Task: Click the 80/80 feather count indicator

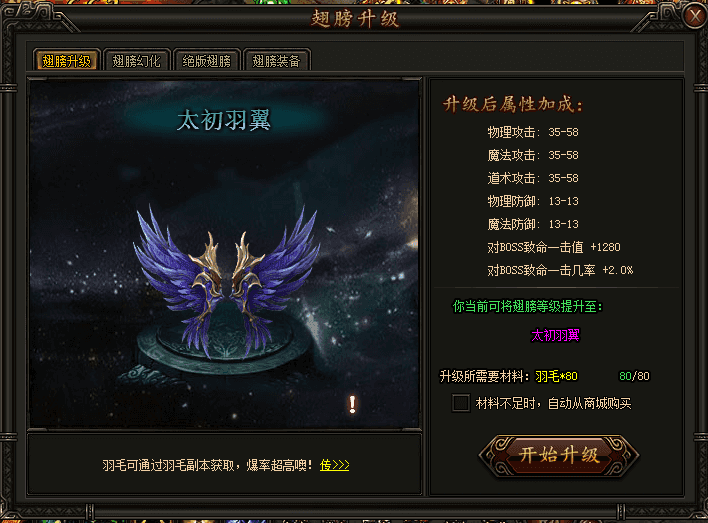Action: click(x=634, y=376)
